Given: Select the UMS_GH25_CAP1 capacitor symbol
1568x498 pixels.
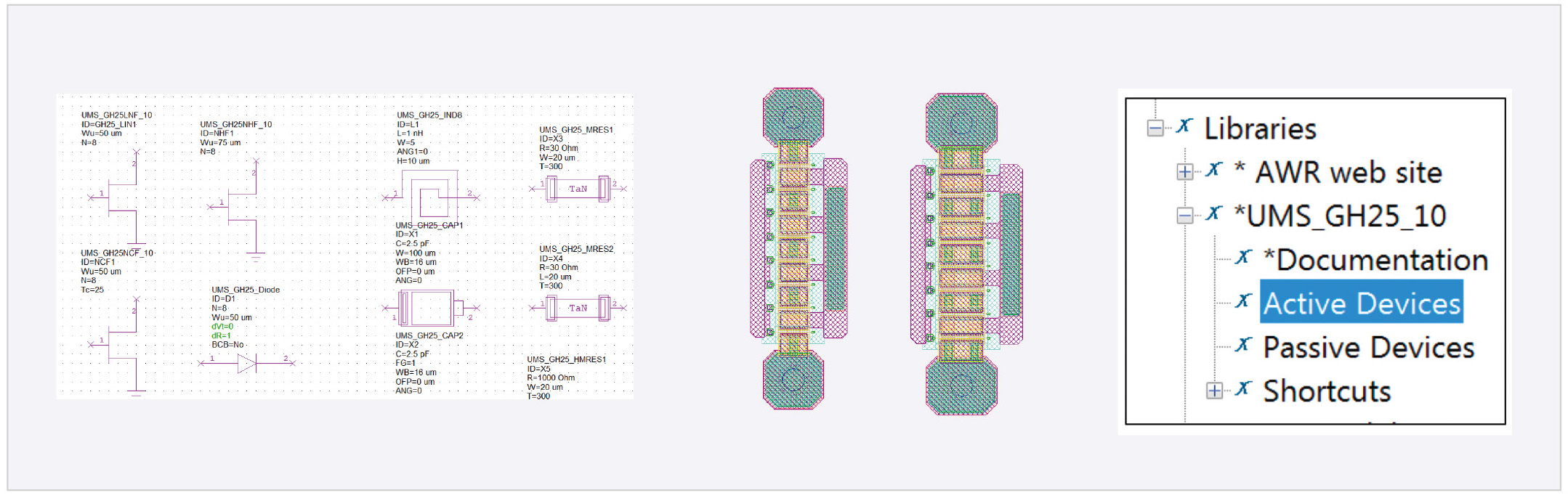Looking at the screenshot, I should (432, 308).
